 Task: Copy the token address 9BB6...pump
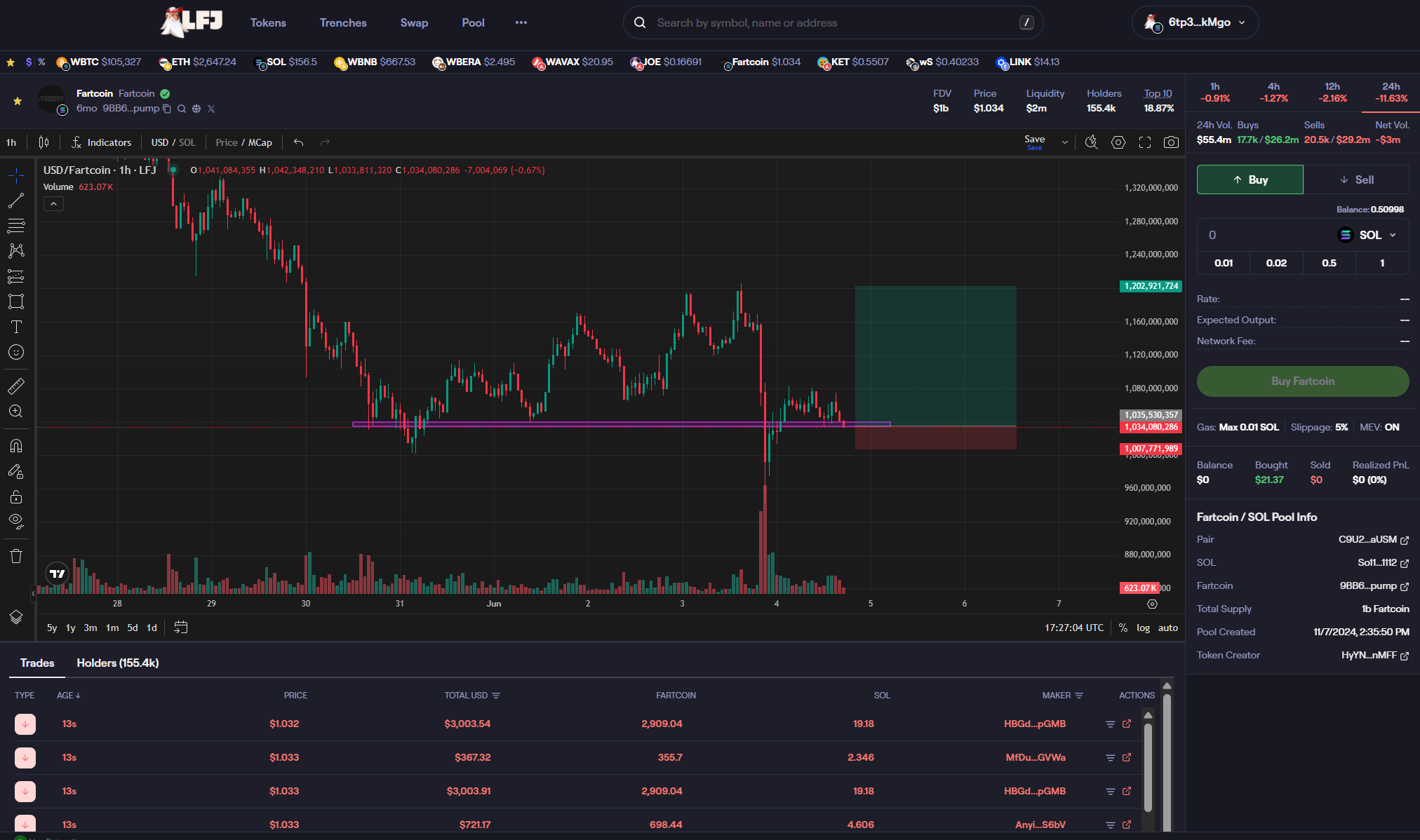coord(167,109)
